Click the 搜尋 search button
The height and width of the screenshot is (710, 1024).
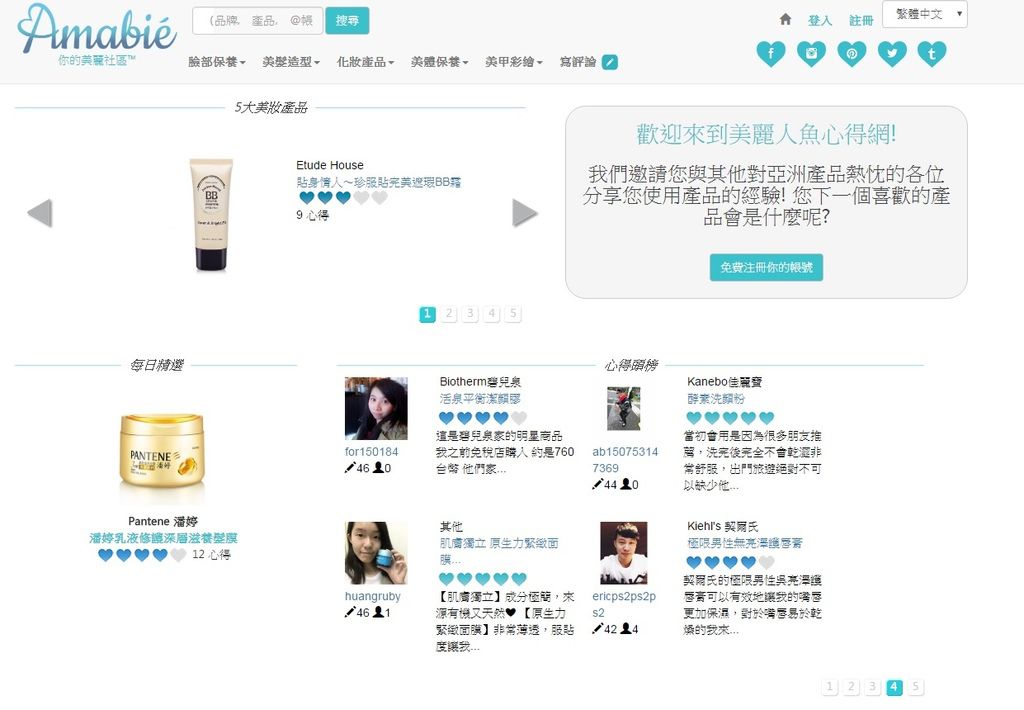click(347, 20)
